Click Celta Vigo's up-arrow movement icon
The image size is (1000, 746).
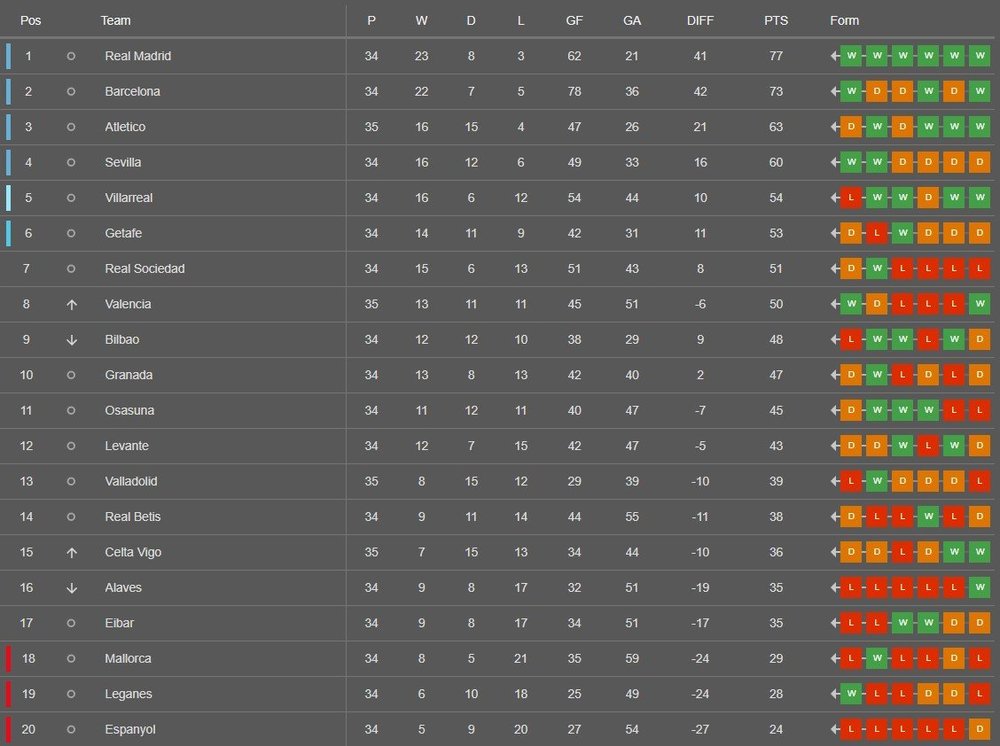pos(71,553)
